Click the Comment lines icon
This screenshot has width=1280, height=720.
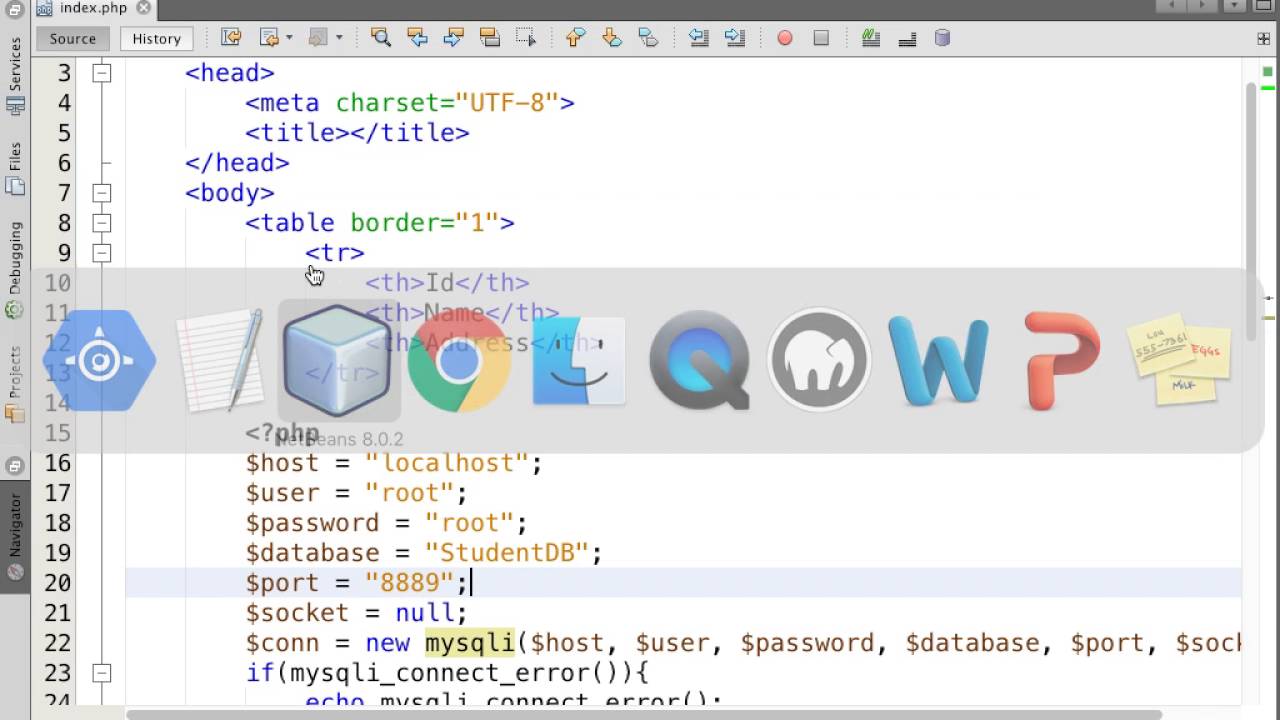tap(871, 38)
